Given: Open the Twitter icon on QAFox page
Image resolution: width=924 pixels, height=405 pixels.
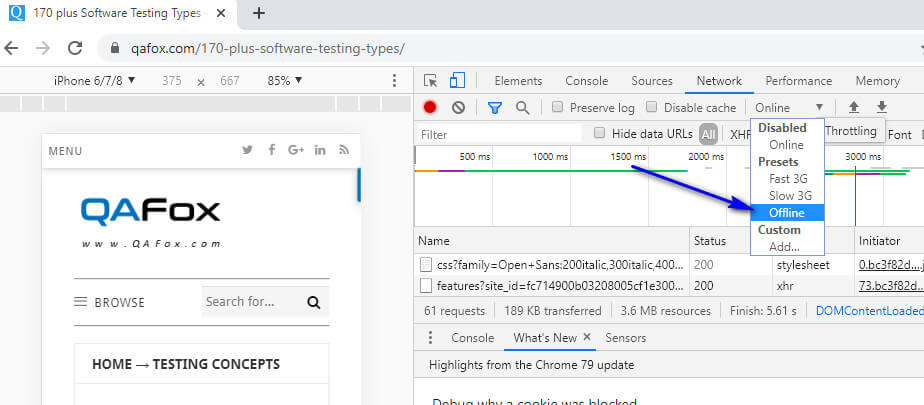Looking at the screenshot, I should tap(248, 150).
